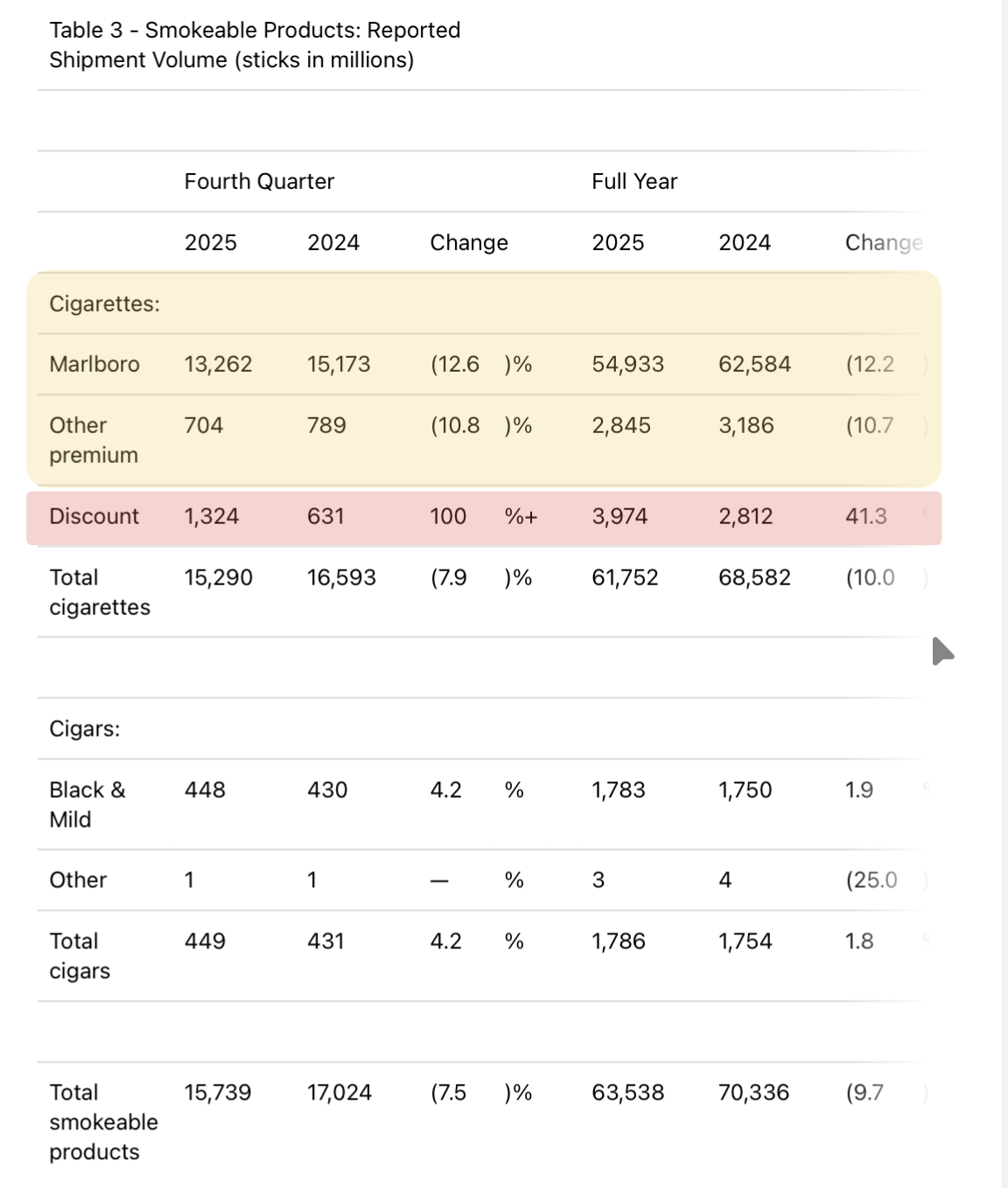Click the gray arrow marker beside the table

pos(942,652)
